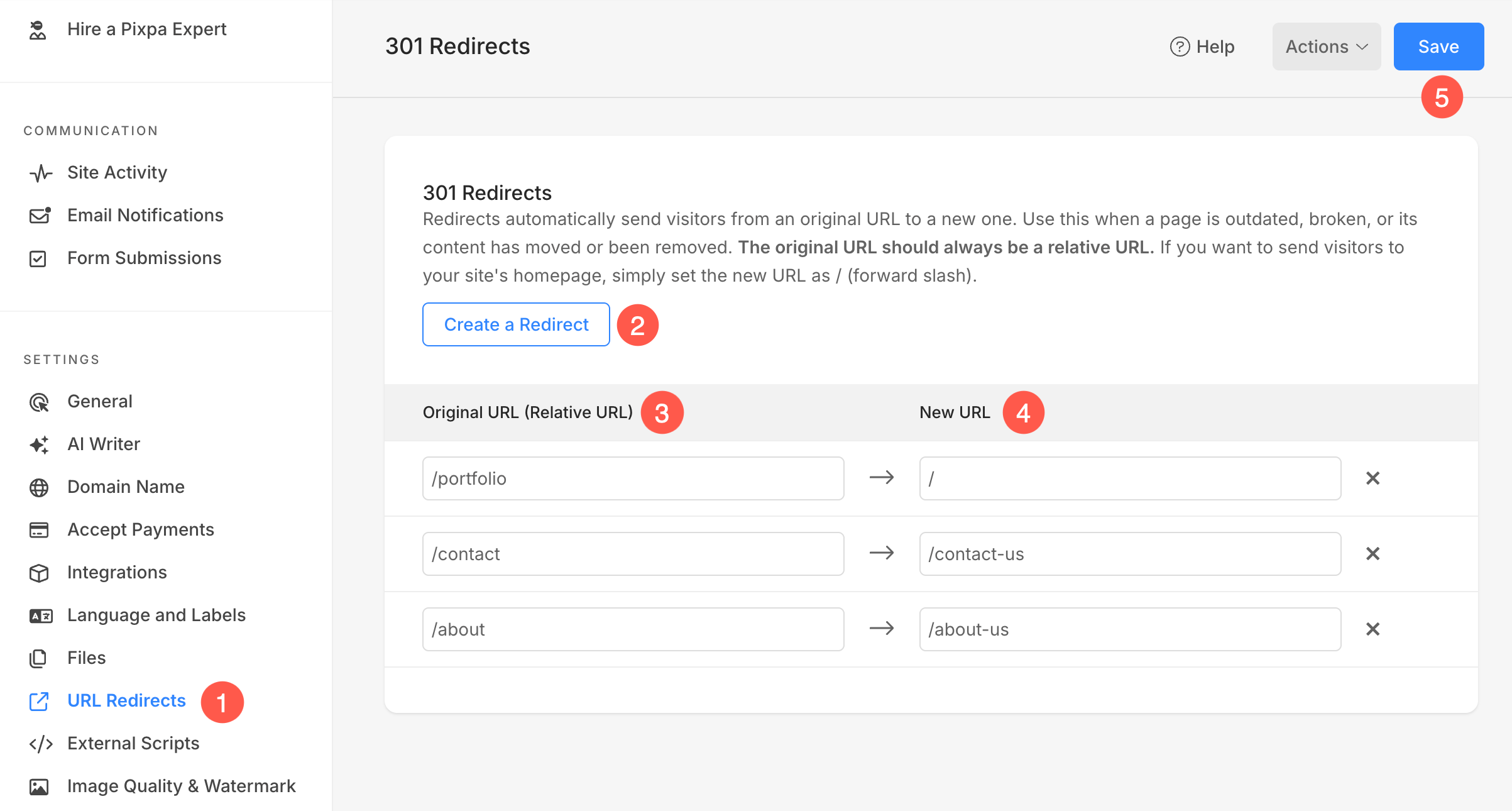Focus the /contact-us new URL field
This screenshot has height=811, width=1512.
[1129, 554]
